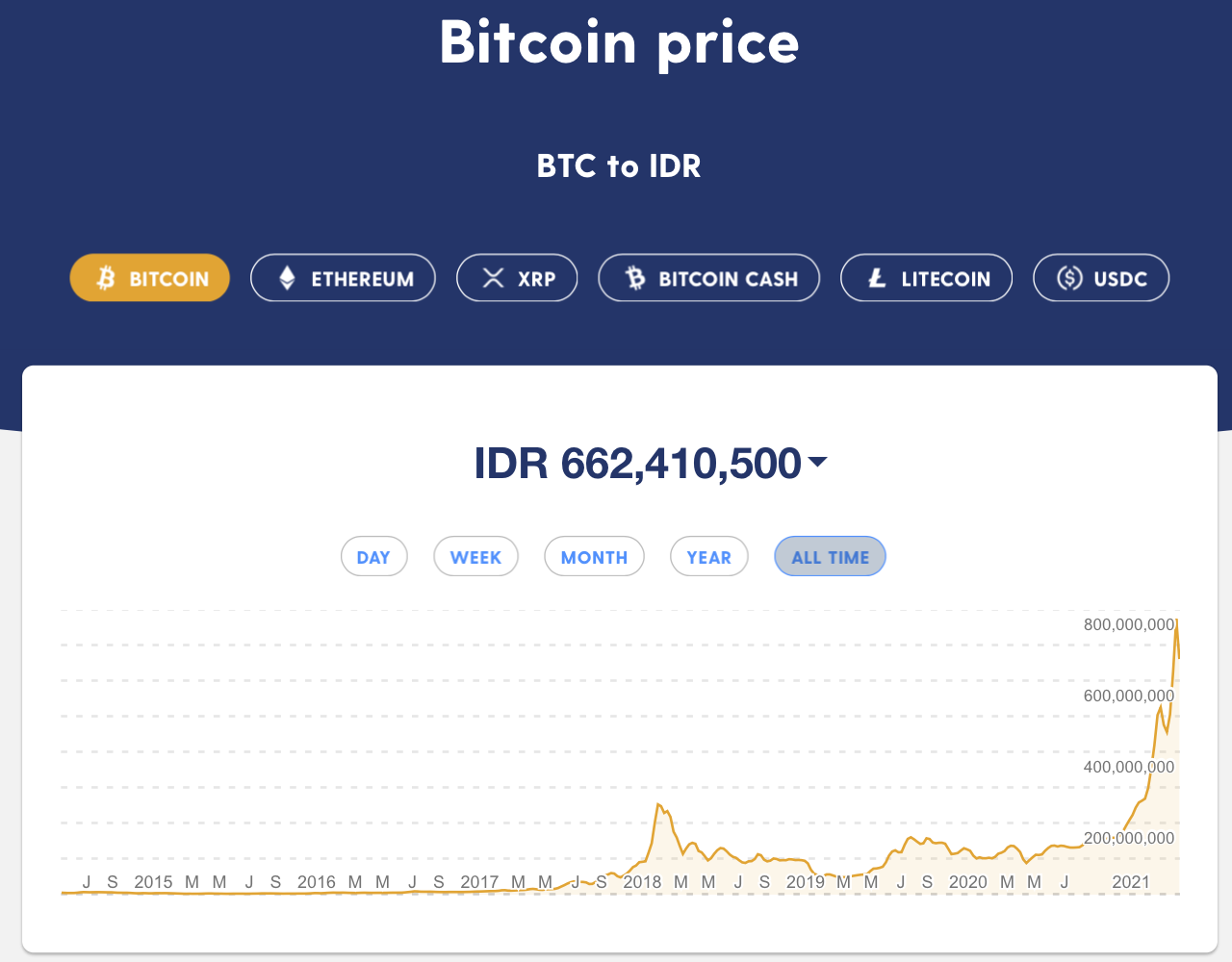Screen dimensions: 1232x962
Task: Click the Bitcoin Cash tilted-B icon
Action: (x=634, y=278)
